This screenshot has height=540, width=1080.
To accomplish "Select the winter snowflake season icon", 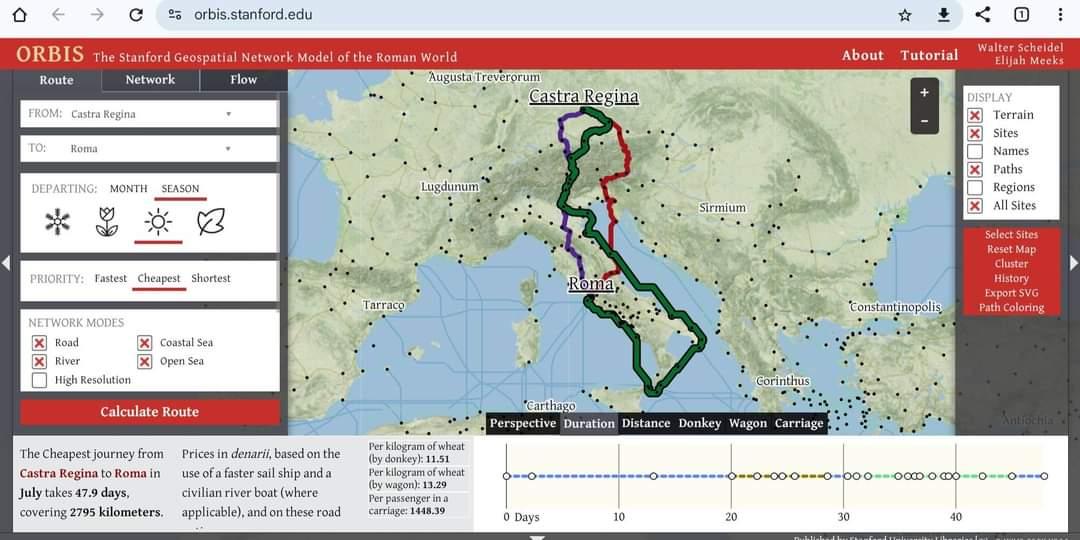I will (58, 222).
